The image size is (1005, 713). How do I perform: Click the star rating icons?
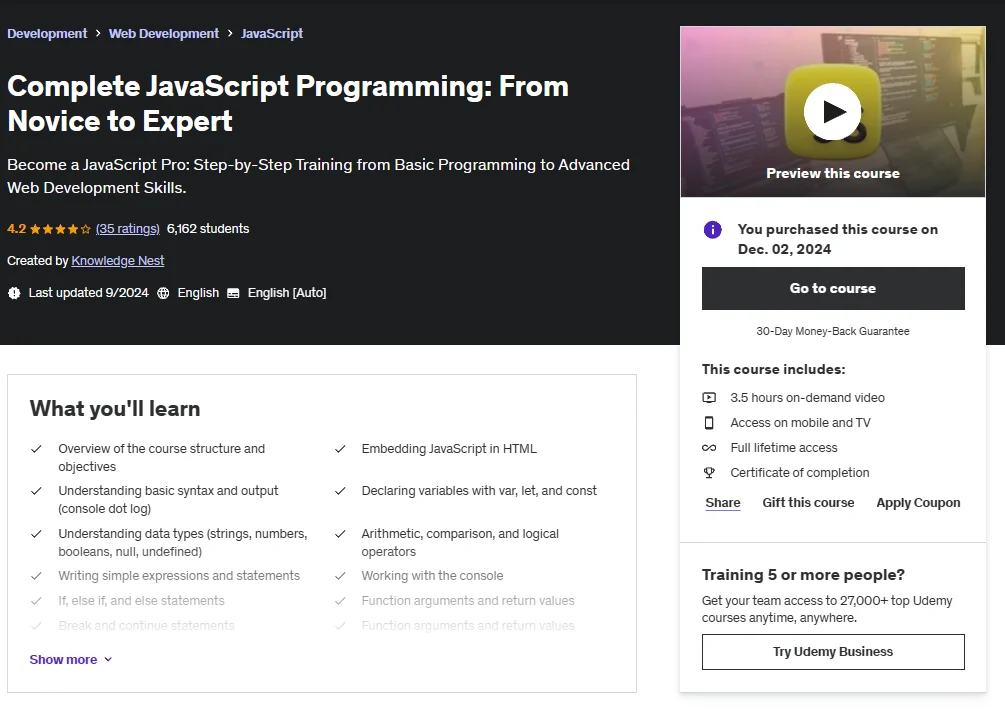(60, 229)
